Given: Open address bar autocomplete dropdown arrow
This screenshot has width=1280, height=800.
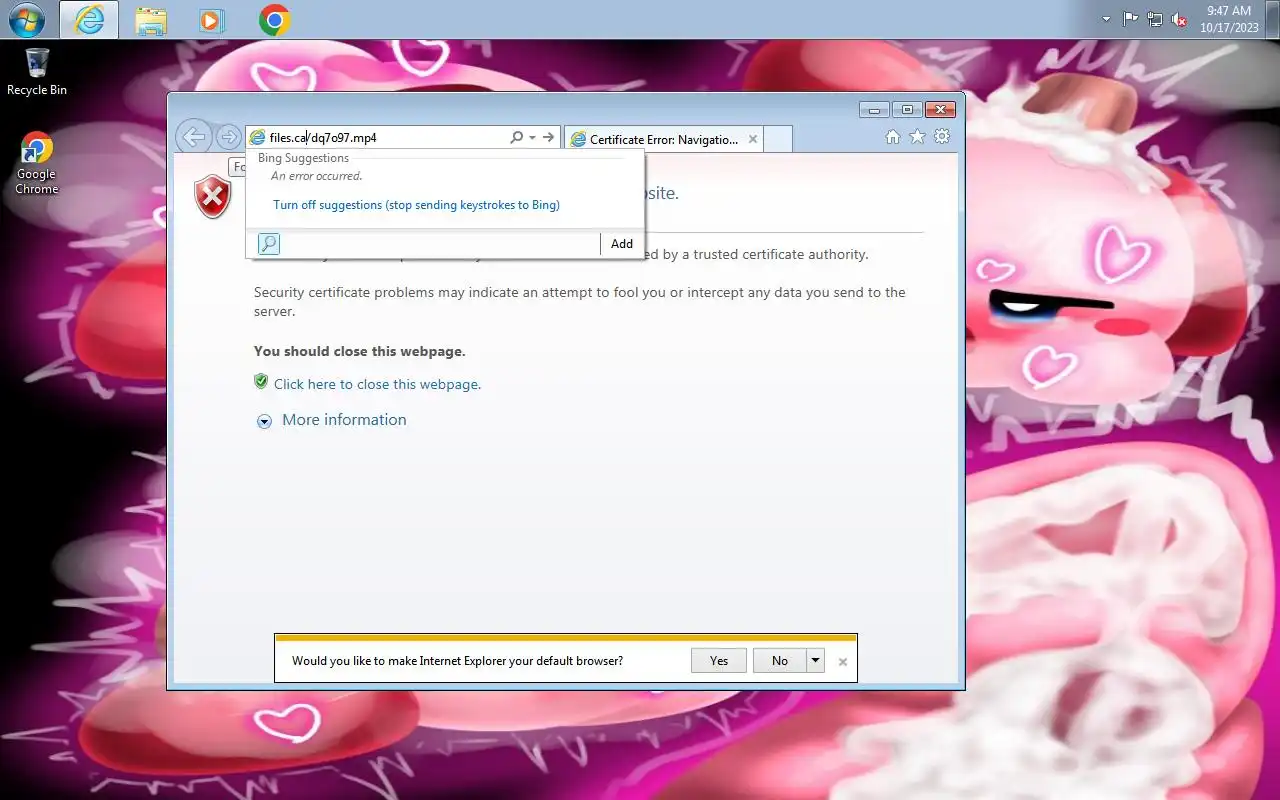Looking at the screenshot, I should tap(533, 138).
